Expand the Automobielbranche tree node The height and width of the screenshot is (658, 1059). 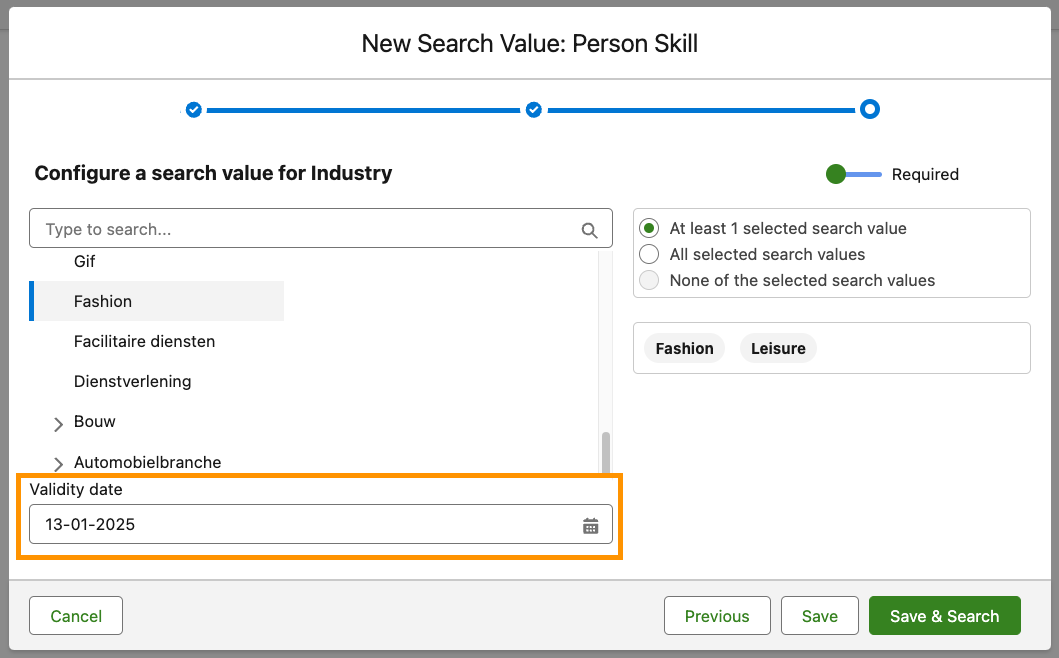point(58,464)
